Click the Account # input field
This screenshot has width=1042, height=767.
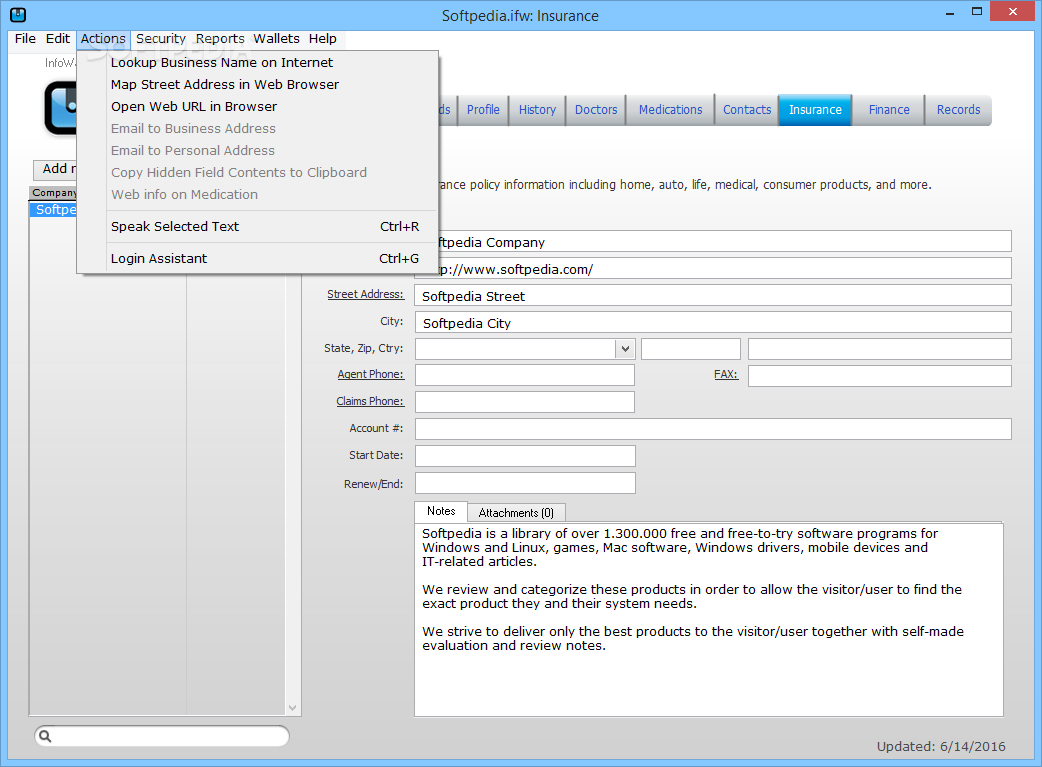(713, 429)
